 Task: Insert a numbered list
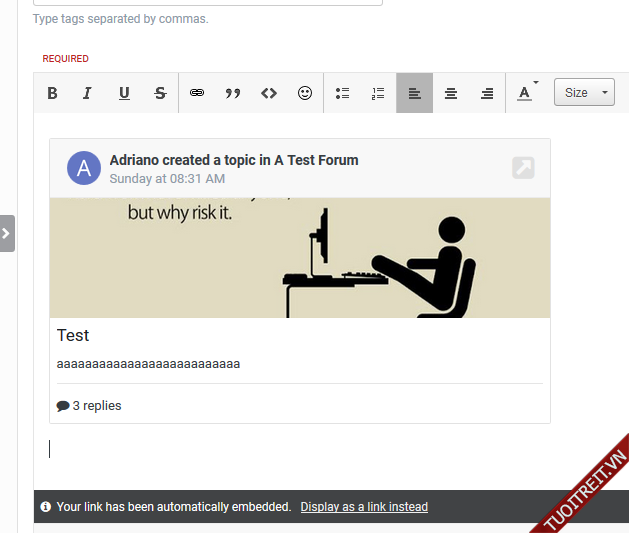(x=378, y=93)
